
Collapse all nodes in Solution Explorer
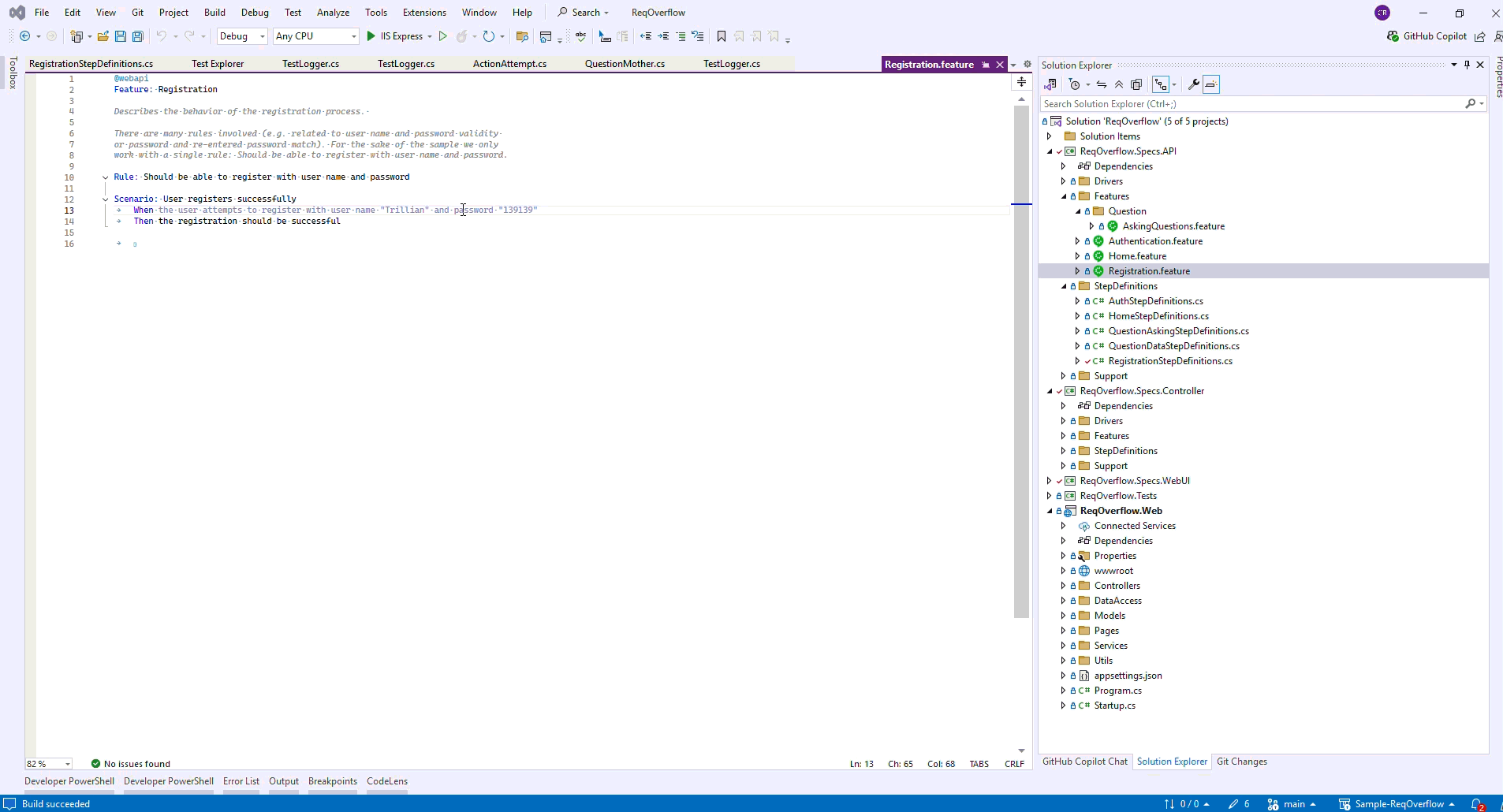1119,84
